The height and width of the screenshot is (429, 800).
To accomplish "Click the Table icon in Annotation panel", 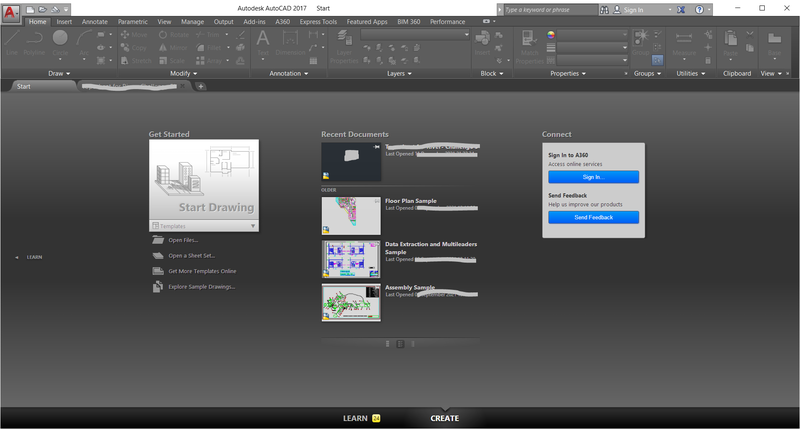I will [313, 61].
